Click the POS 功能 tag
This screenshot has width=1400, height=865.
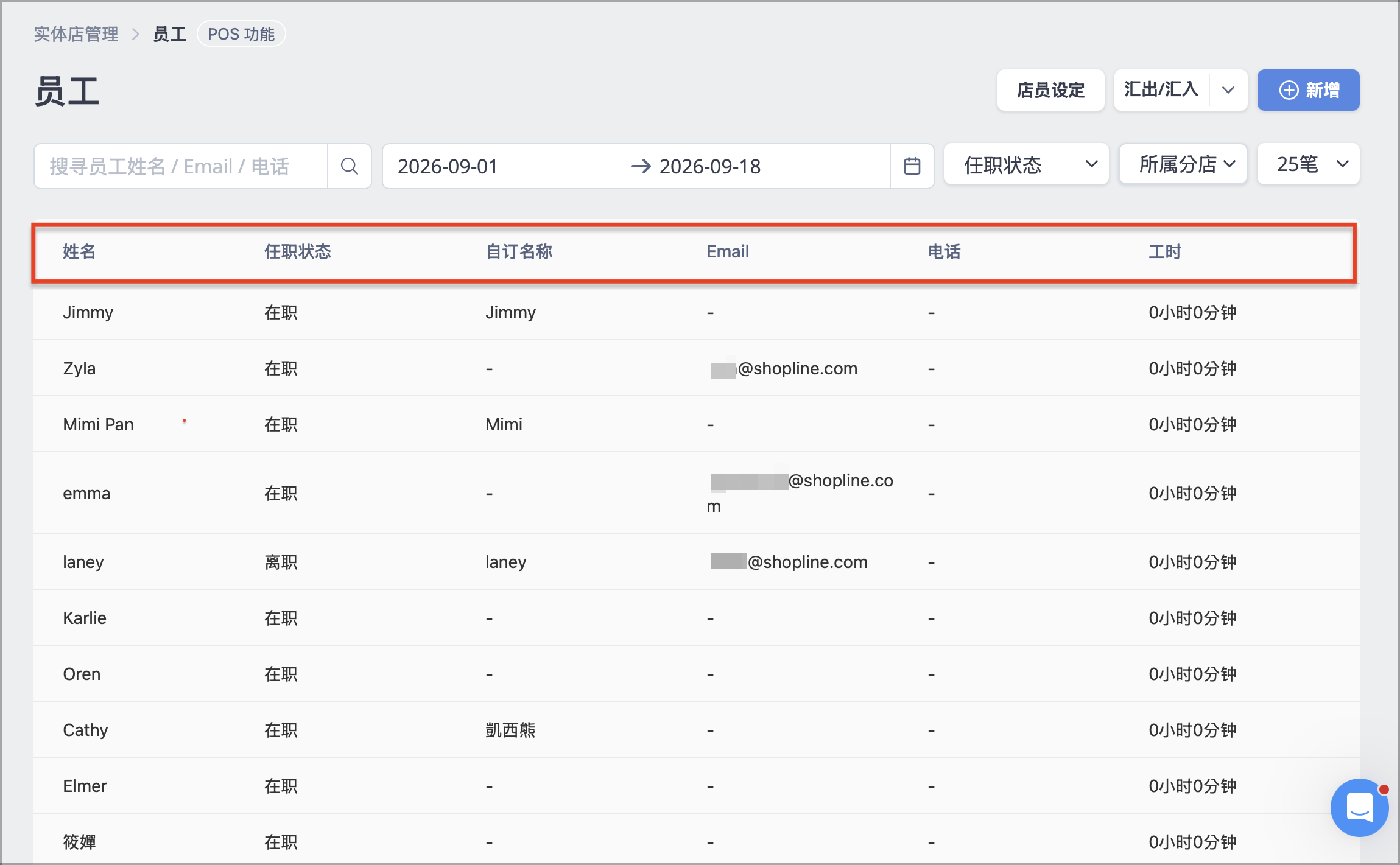point(241,34)
